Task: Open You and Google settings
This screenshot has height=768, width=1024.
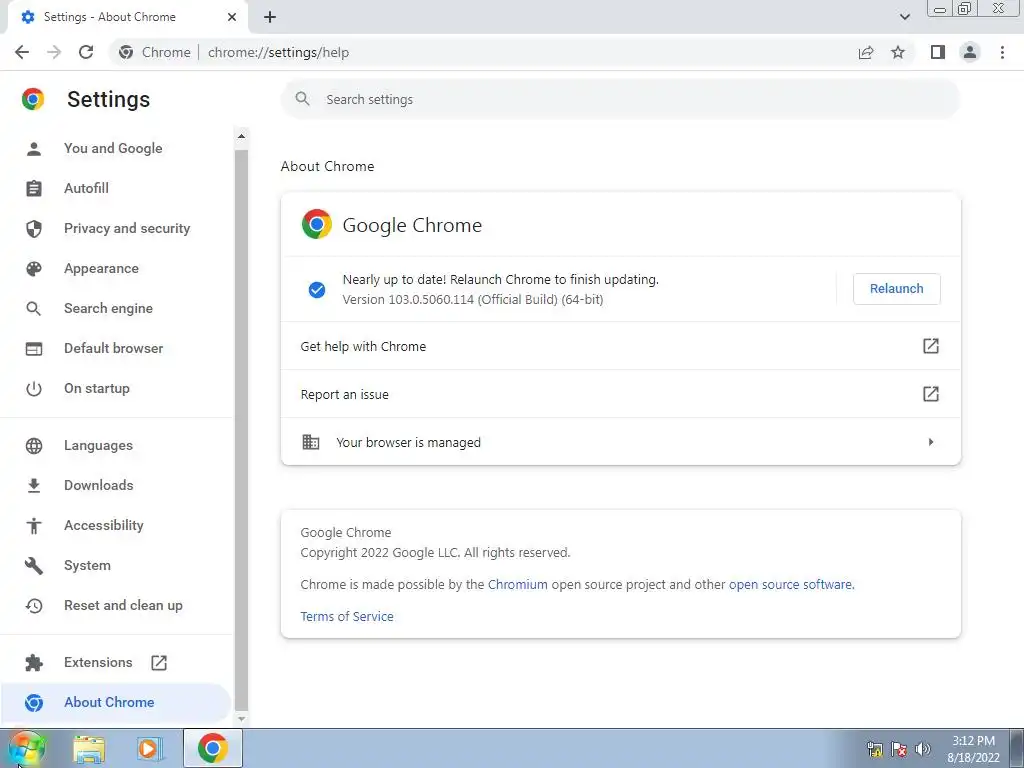Action: coord(113,148)
